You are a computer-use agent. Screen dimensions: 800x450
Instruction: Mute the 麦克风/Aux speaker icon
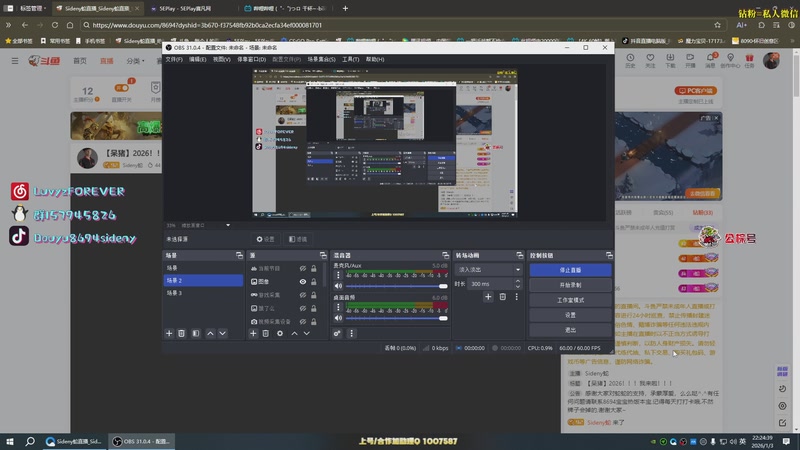tap(338, 286)
